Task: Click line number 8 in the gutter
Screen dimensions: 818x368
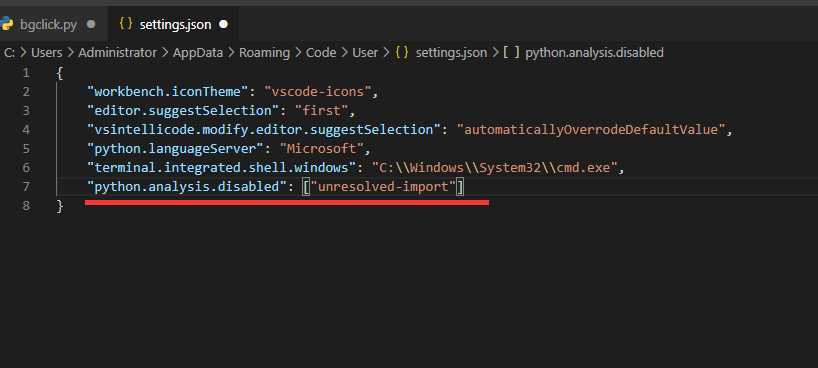Action: pyautogui.click(x=26, y=205)
